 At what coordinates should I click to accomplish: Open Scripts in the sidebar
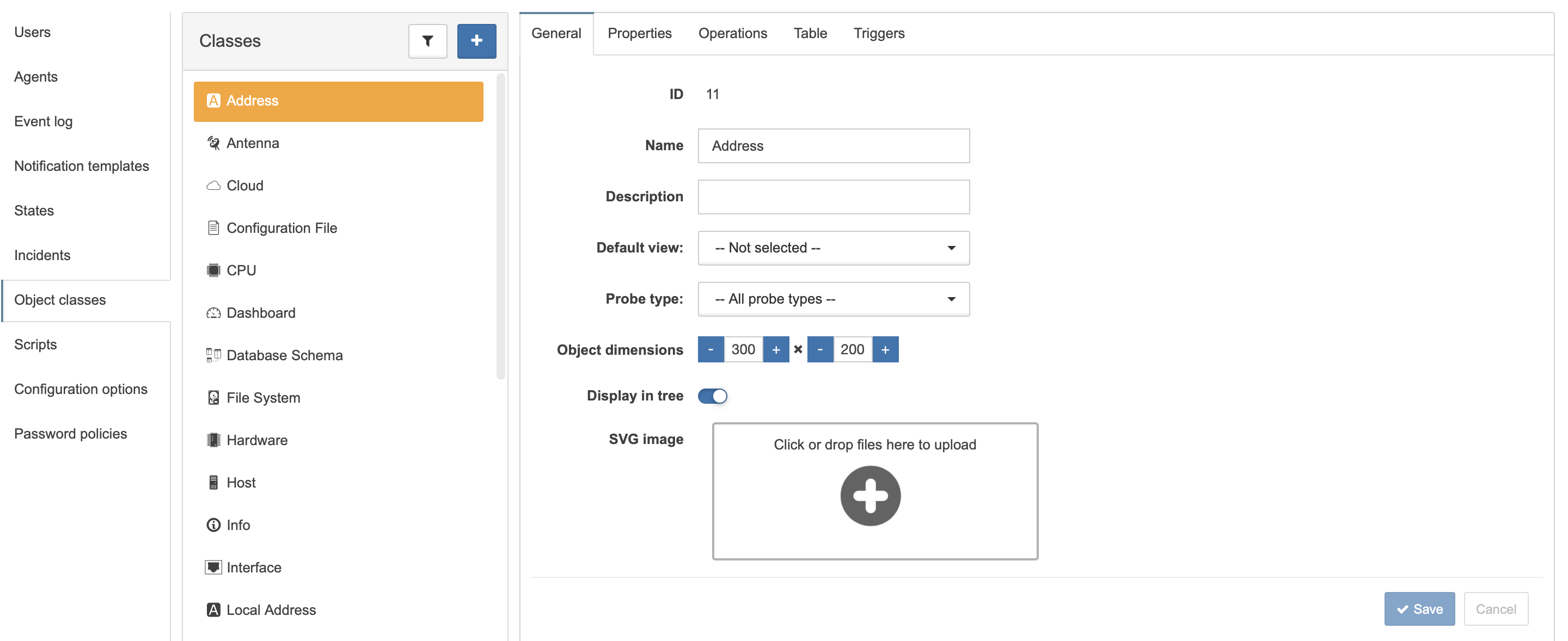coord(35,345)
